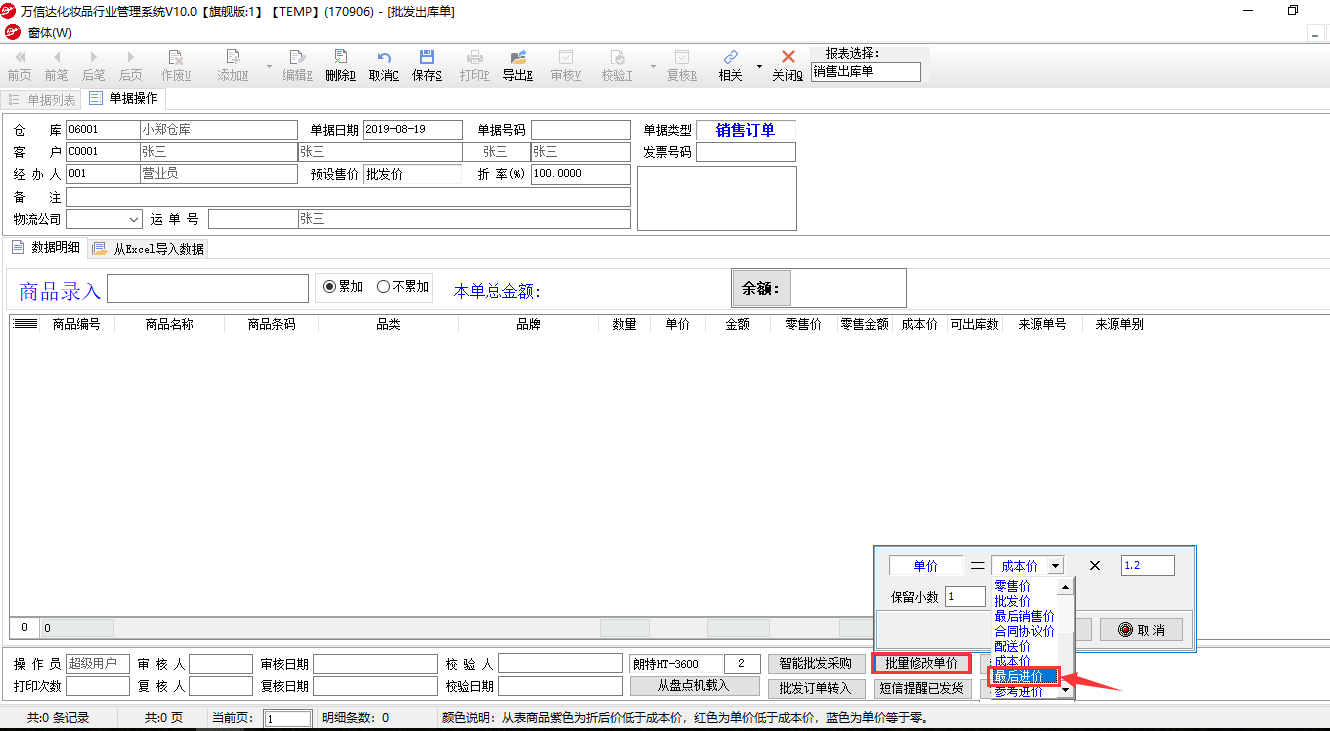Click the 商品编号 column header
Viewport: 1330px width, 731px height.
tap(77, 324)
